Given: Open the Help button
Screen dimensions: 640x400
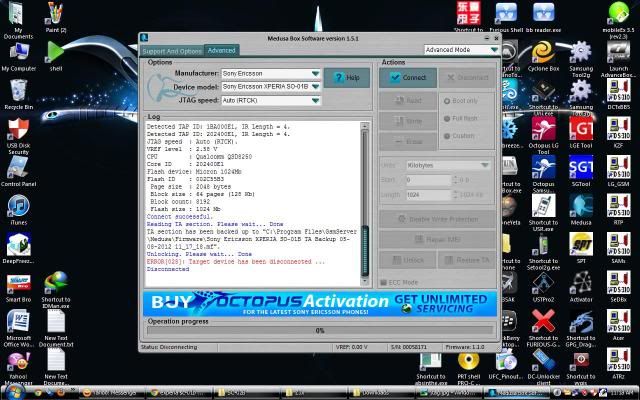Looking at the screenshot, I should point(347,78).
